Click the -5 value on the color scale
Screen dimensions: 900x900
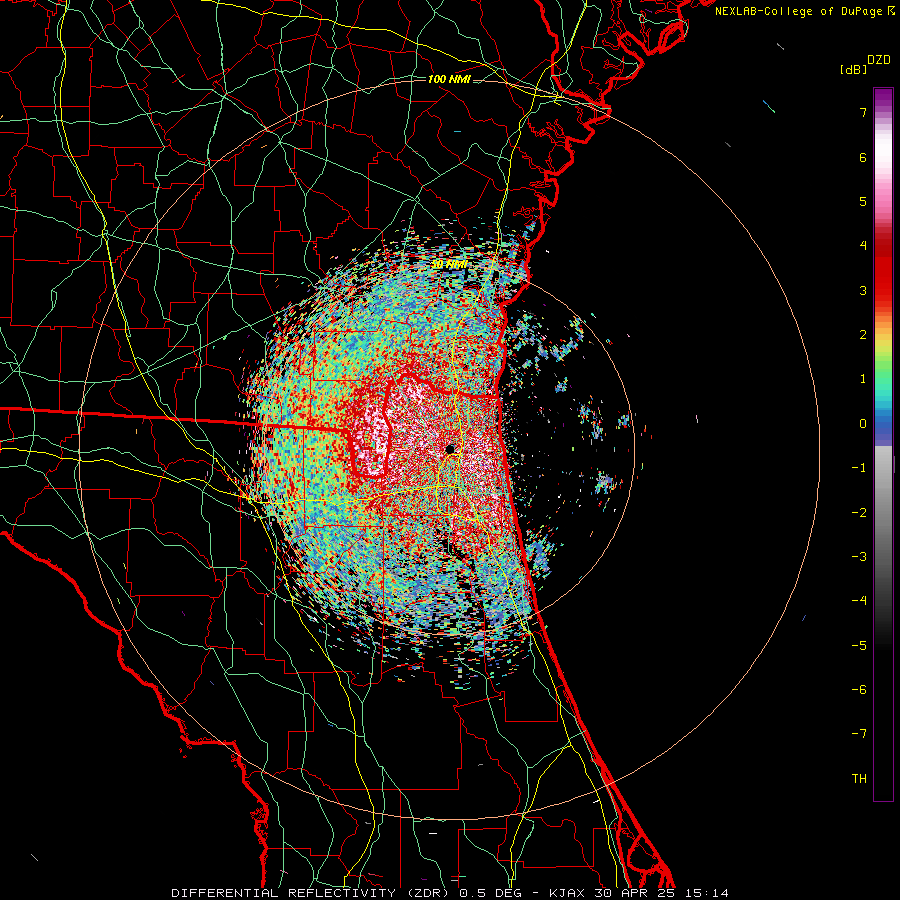pyautogui.click(x=859, y=646)
